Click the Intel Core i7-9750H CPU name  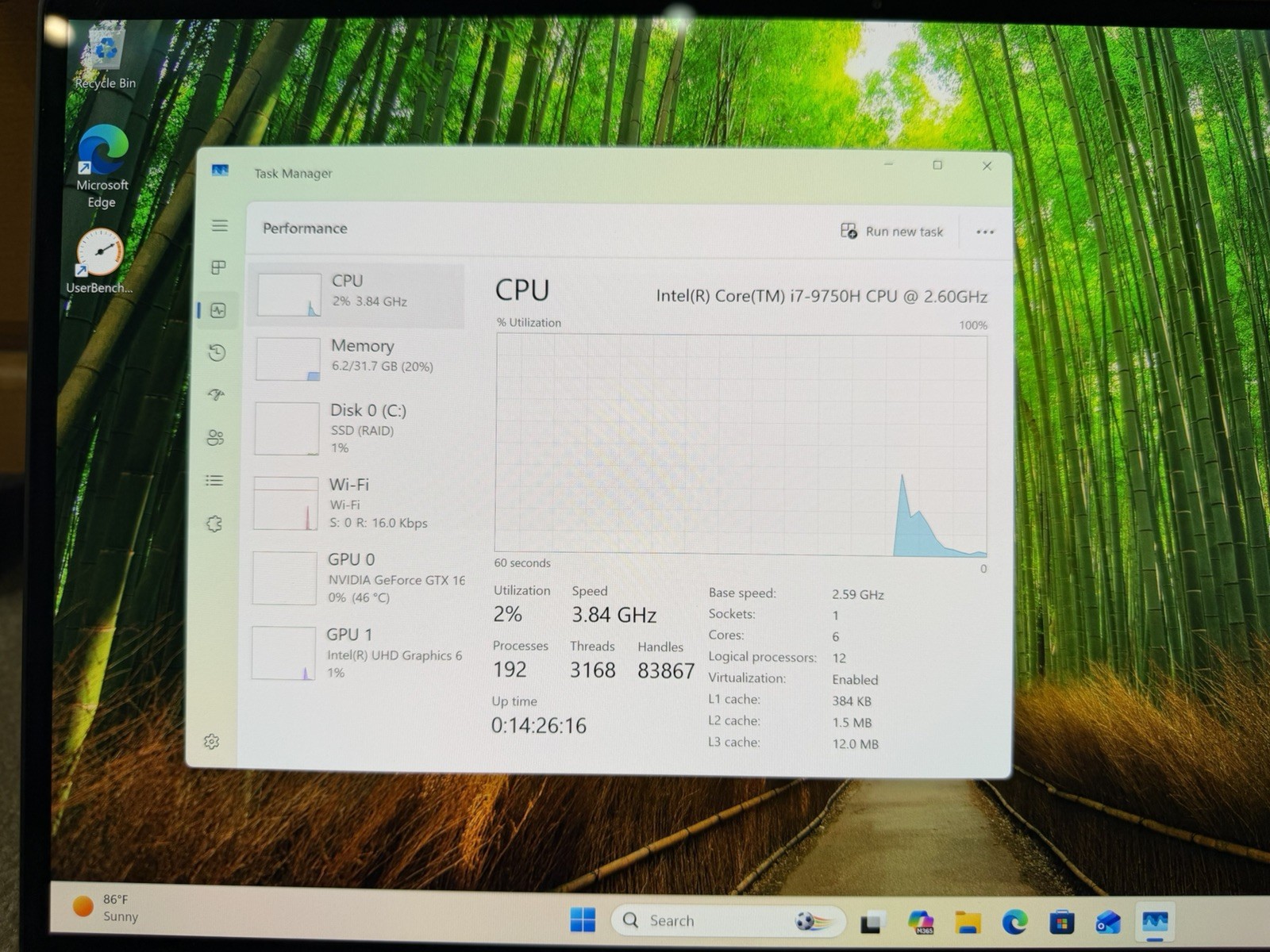pos(822,297)
